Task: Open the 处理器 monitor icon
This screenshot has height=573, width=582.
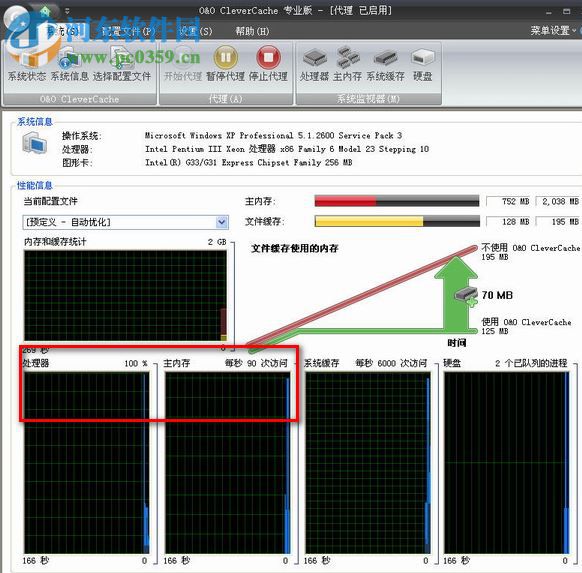Action: click(314, 64)
